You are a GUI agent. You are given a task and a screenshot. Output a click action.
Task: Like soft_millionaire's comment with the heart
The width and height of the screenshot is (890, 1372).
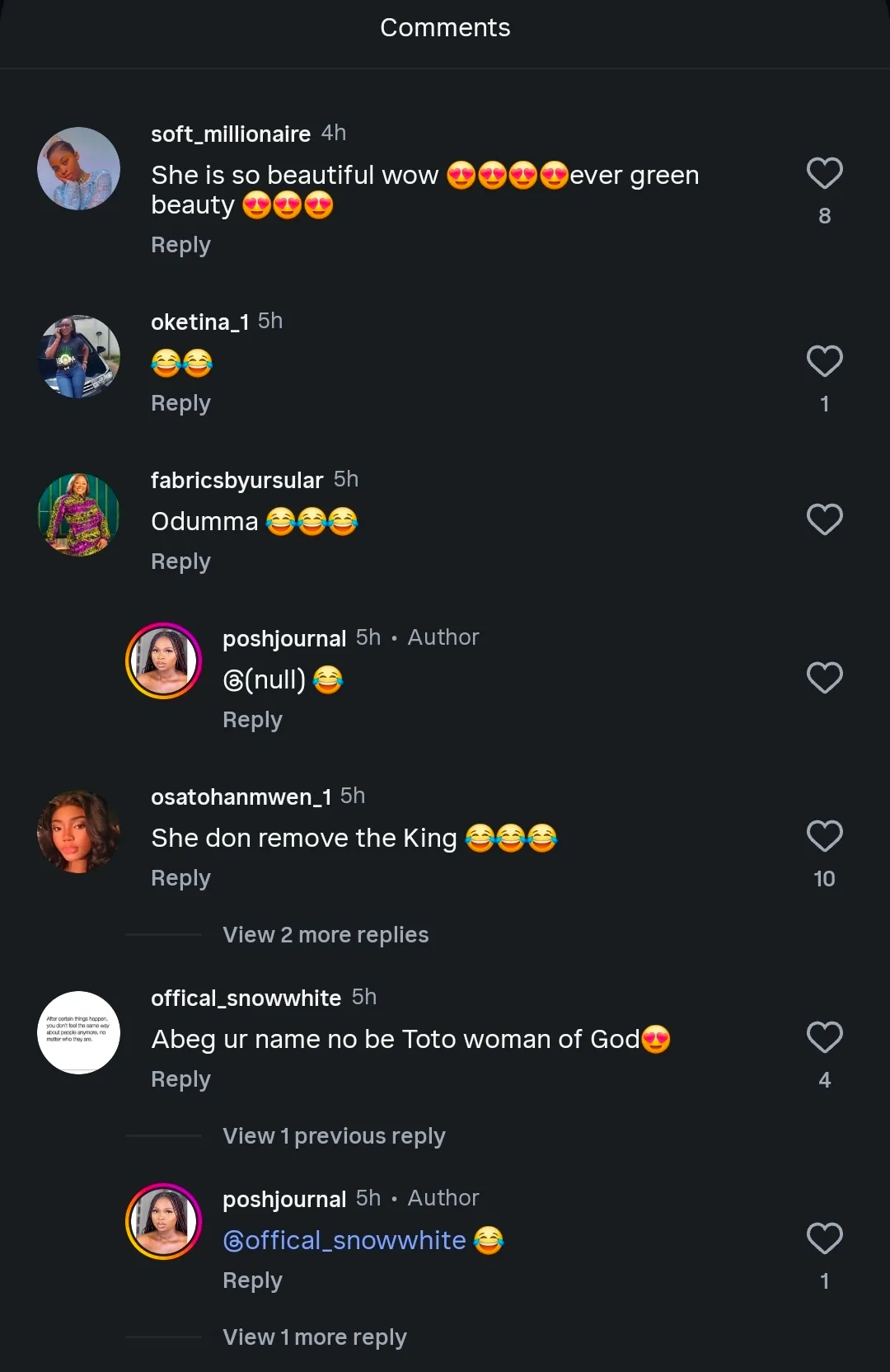824,173
